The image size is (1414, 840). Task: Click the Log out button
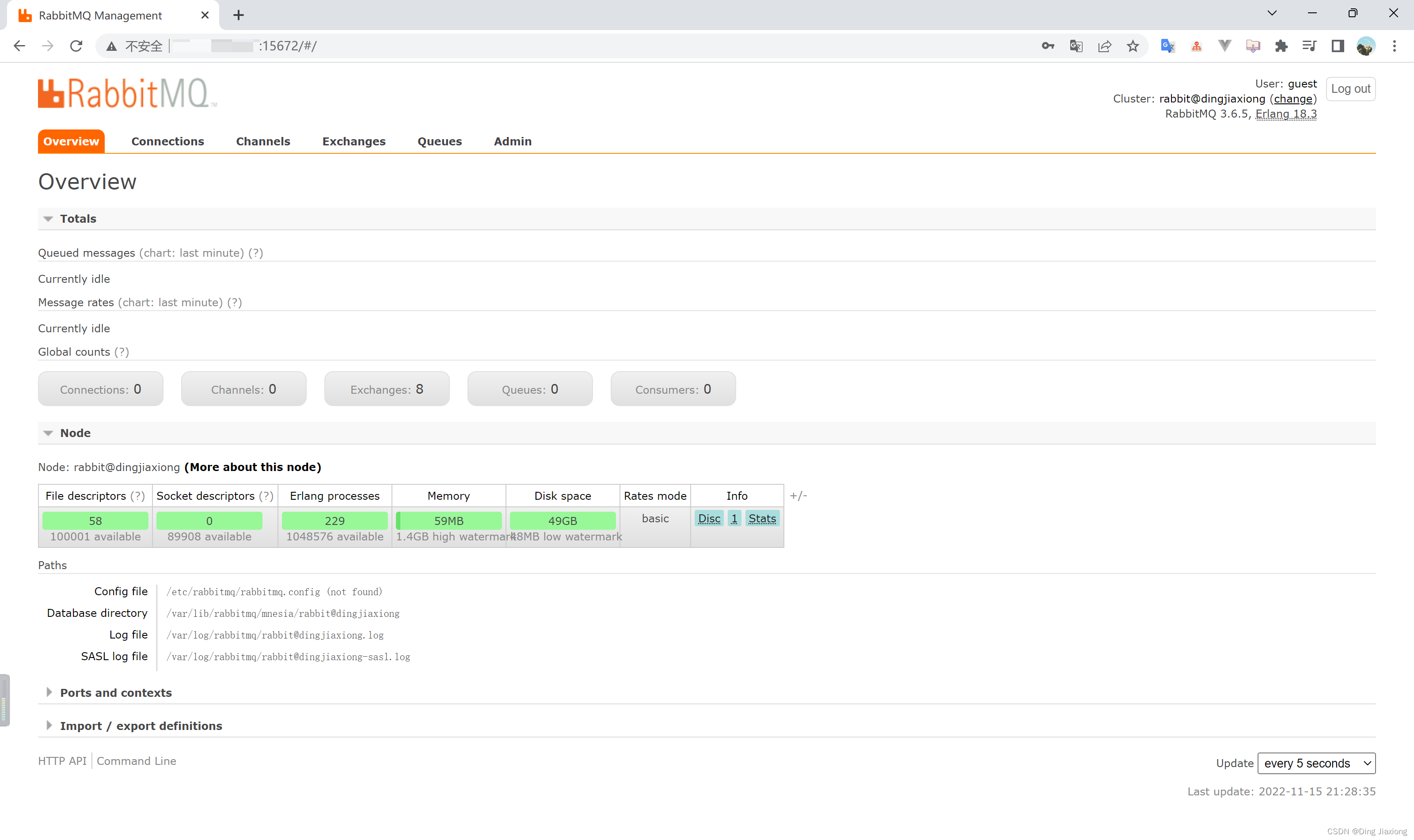[x=1351, y=89]
